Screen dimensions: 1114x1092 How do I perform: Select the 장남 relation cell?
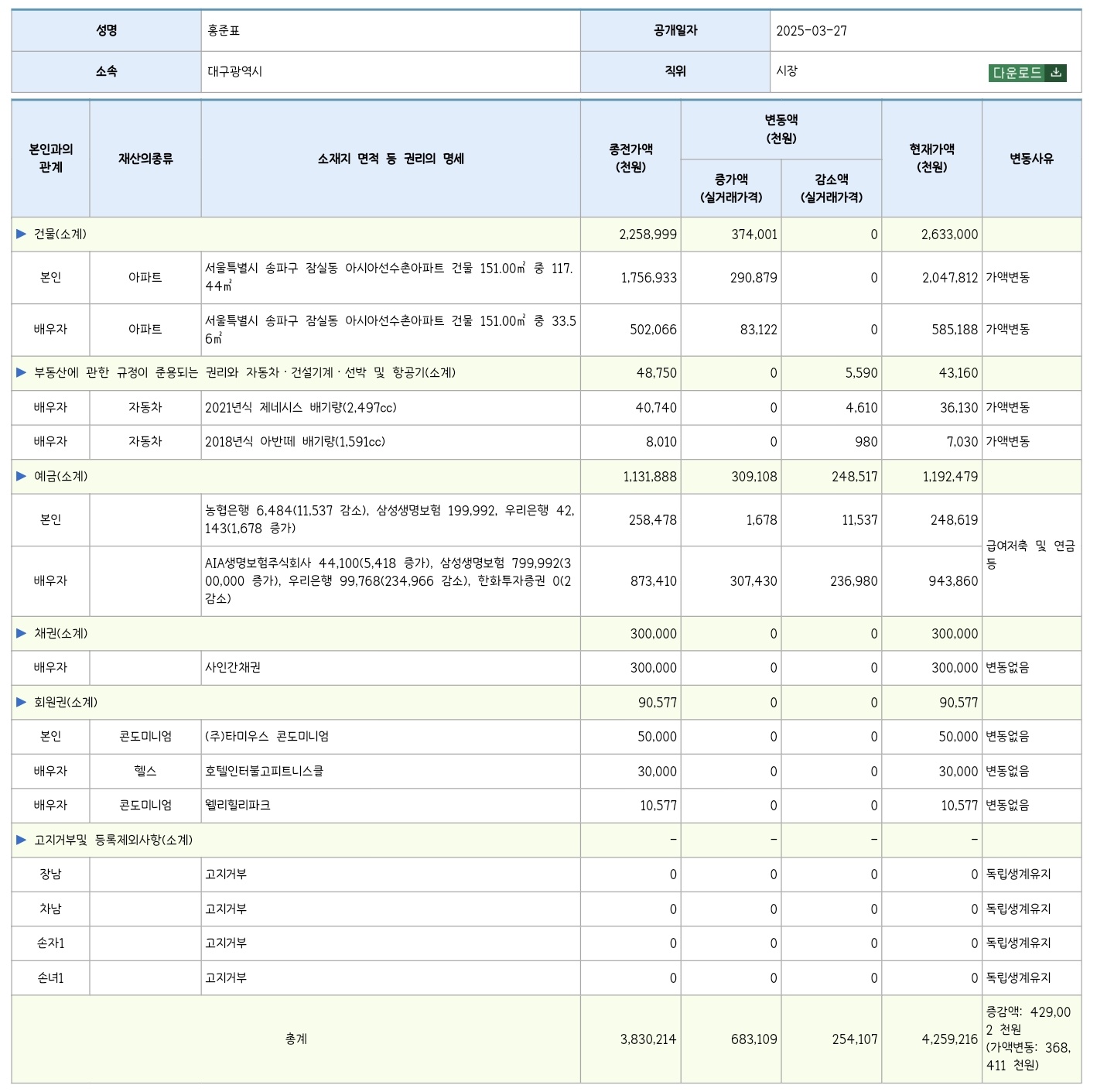(51, 874)
